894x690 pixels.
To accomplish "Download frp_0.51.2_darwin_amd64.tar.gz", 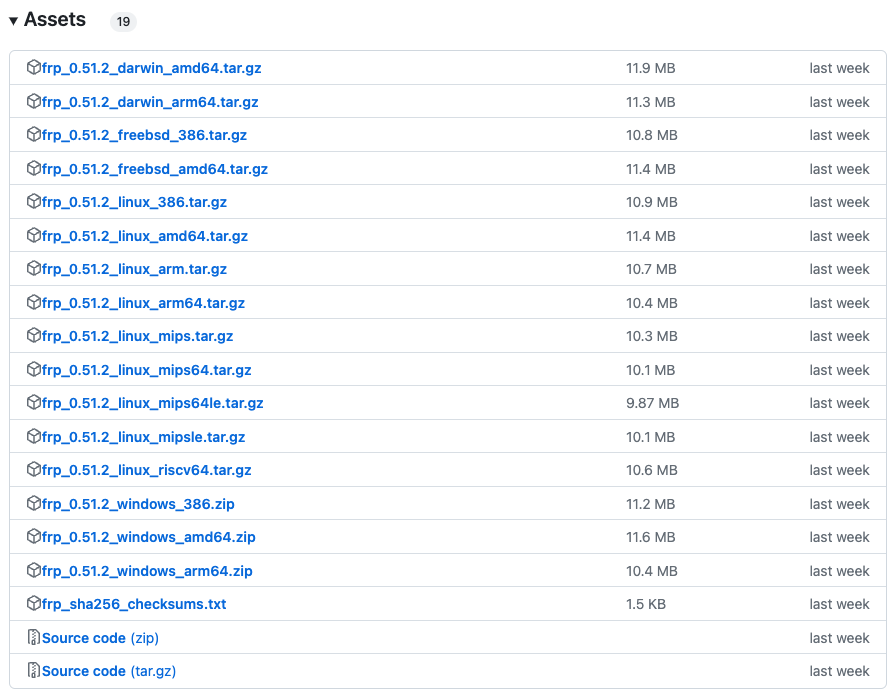I will (152, 68).
